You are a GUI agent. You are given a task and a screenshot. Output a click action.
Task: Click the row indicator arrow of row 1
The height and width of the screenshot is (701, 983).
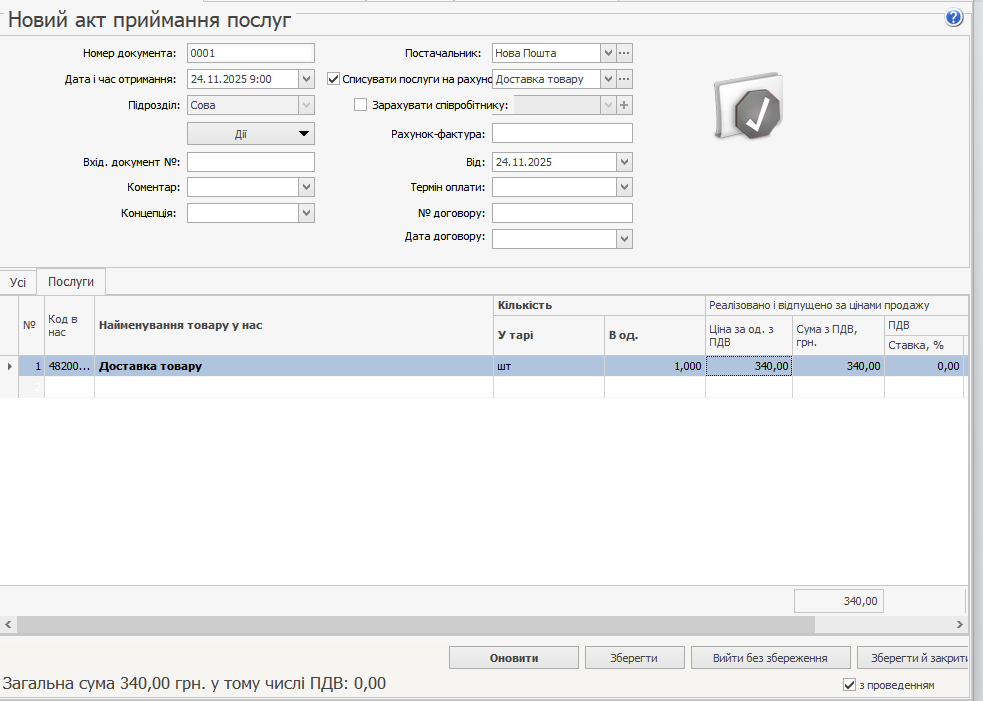coord(10,367)
